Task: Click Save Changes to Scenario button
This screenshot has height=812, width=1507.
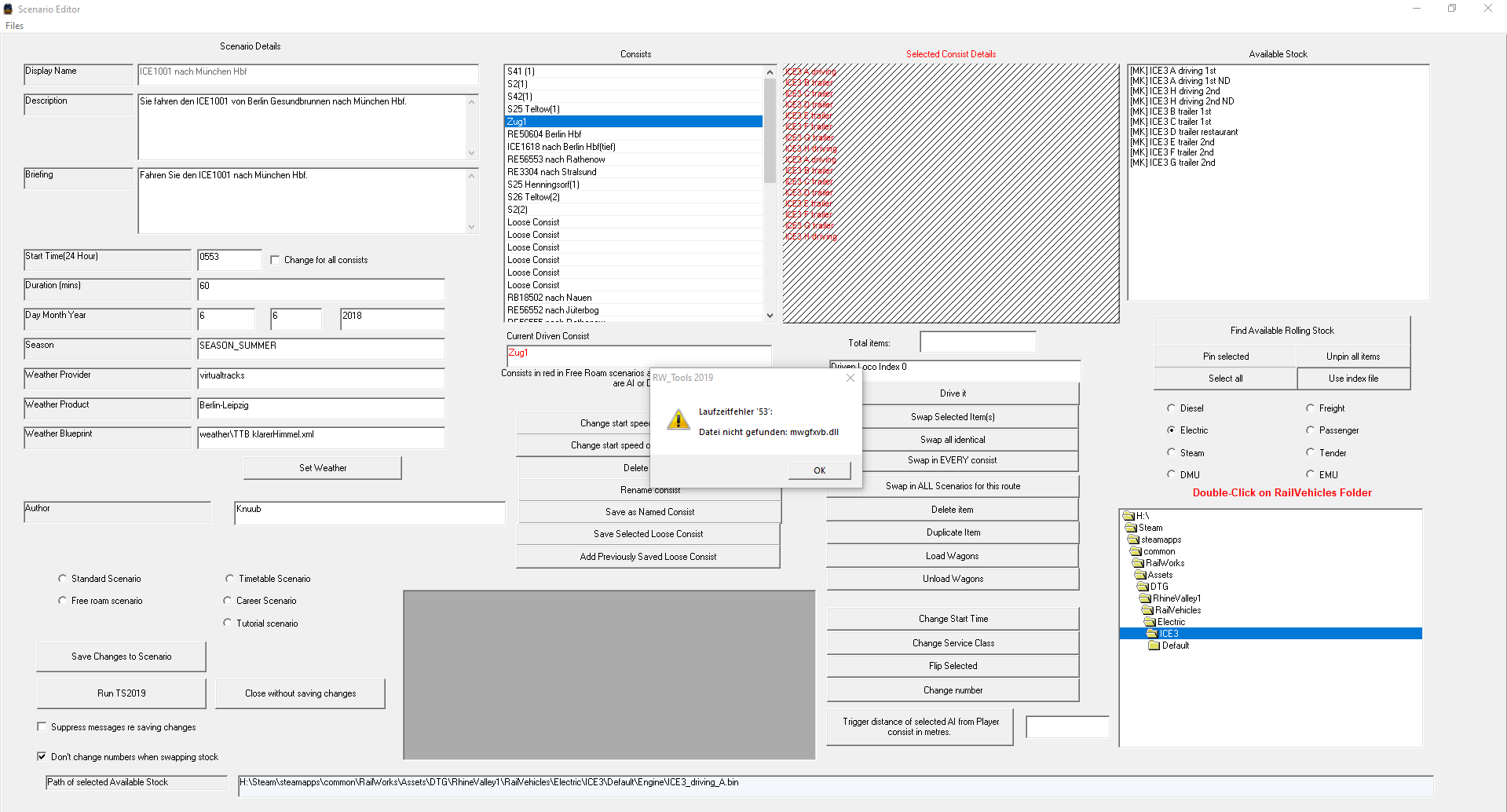Action: point(121,657)
